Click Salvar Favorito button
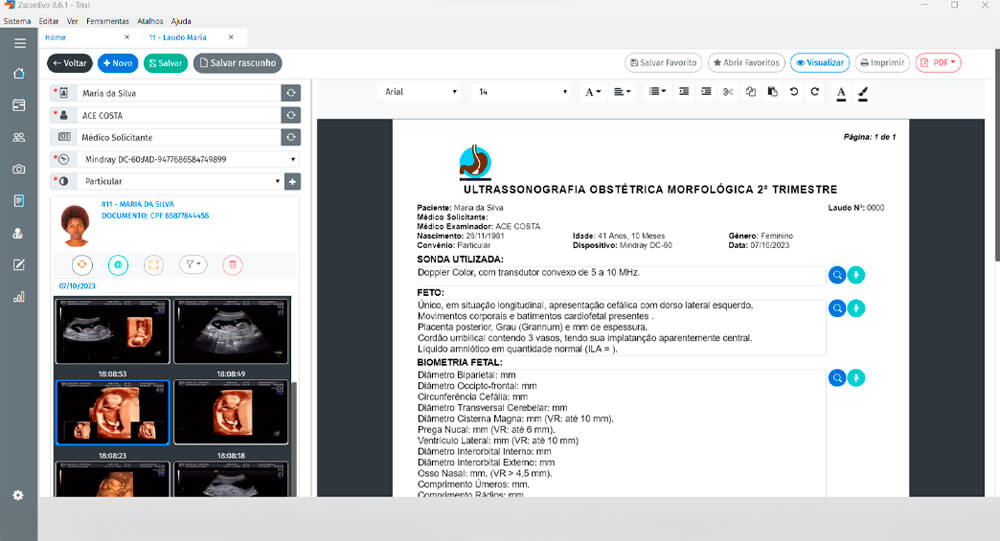 663,63
